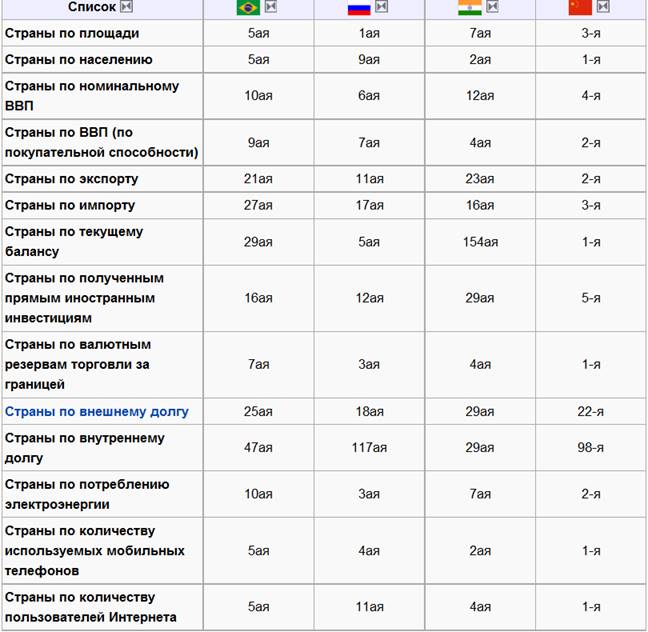Viewport: 648px width, 632px height.
Task: Click 'Страны по экспорту' row label
Action: click(71, 178)
